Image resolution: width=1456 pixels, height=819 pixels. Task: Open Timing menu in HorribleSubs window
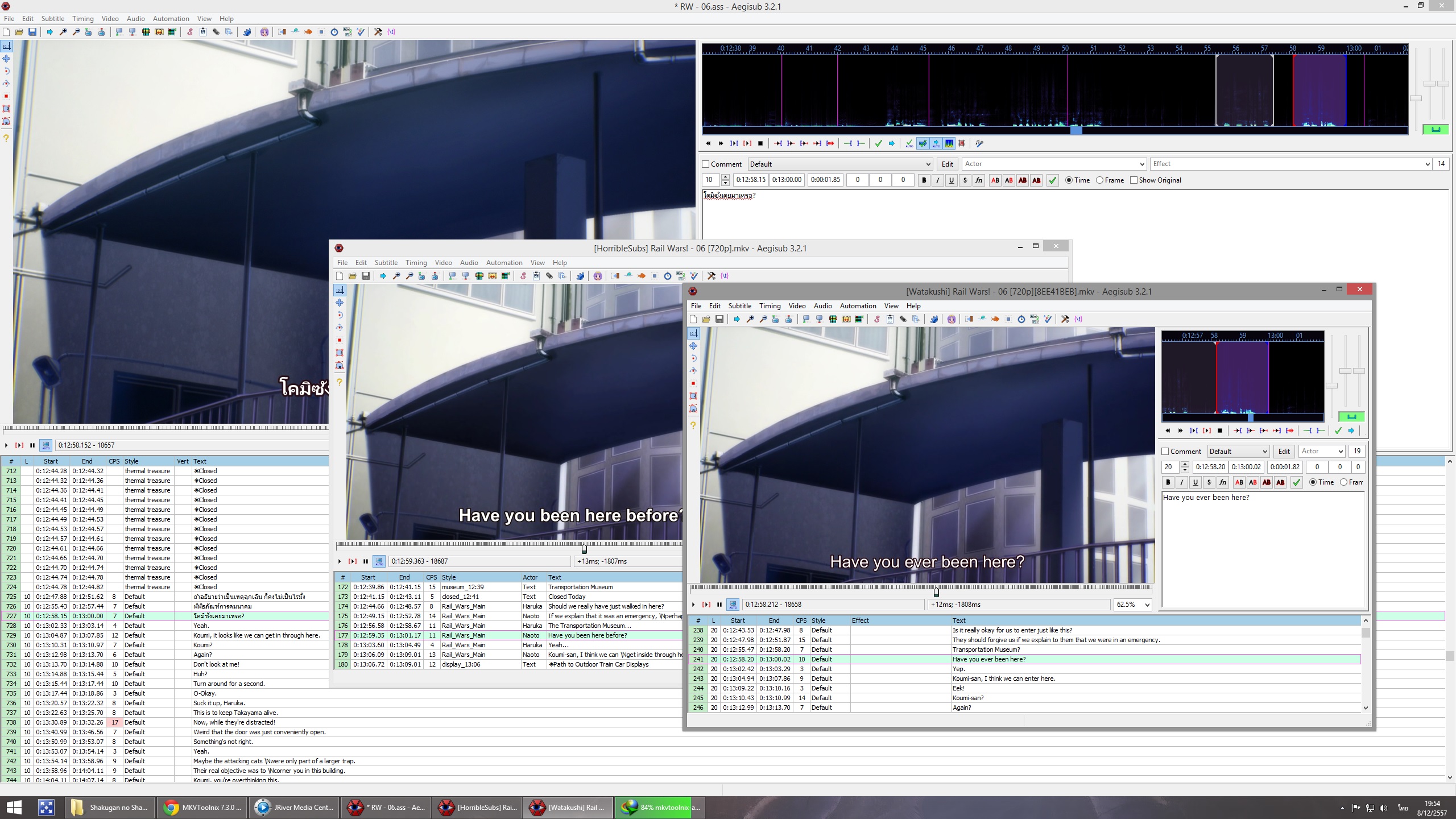(x=416, y=263)
